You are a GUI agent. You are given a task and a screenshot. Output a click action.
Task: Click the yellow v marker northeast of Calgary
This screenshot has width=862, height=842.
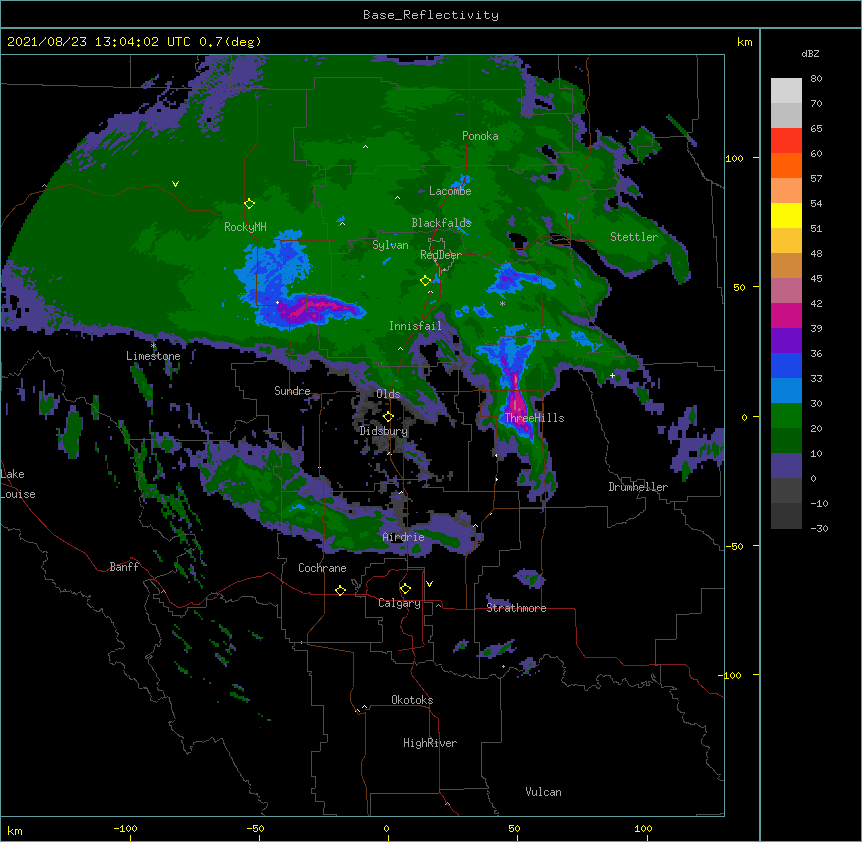429,584
